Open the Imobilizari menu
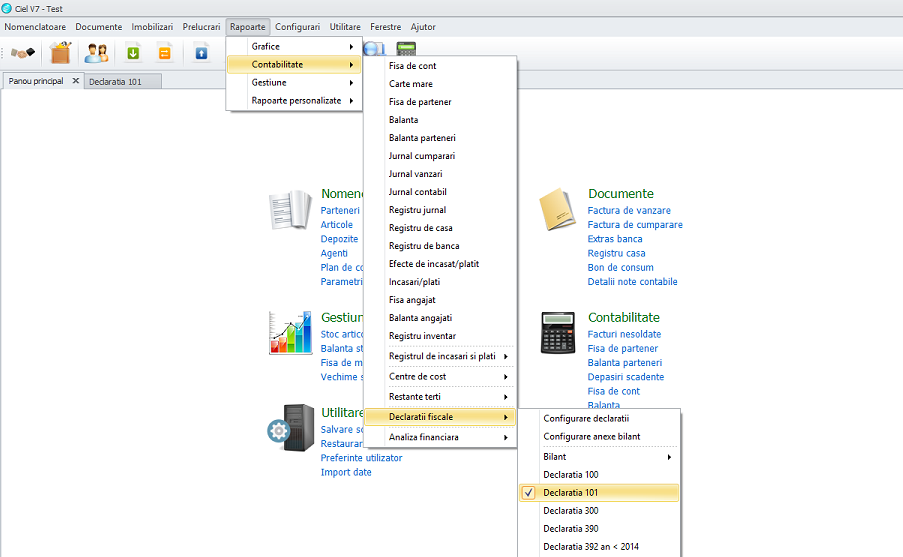 pos(152,26)
